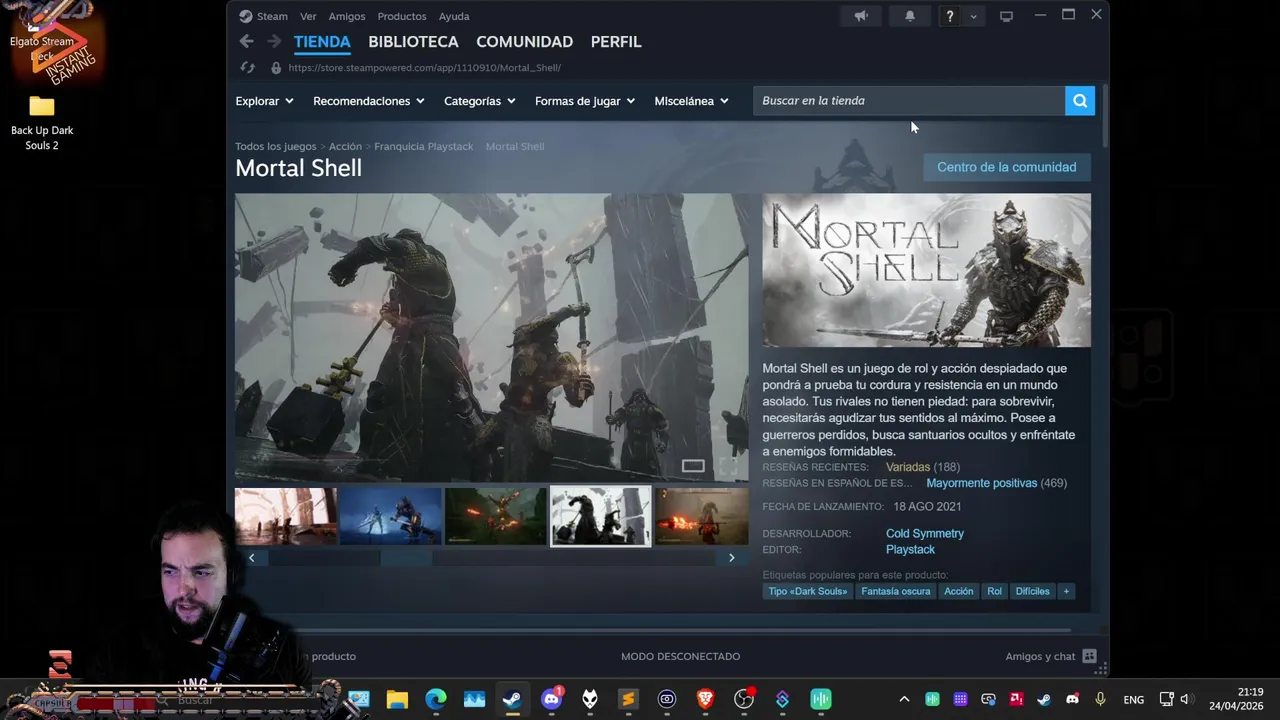This screenshot has width=1280, height=720.
Task: Open the Playstack publisher link
Action: [x=910, y=550]
